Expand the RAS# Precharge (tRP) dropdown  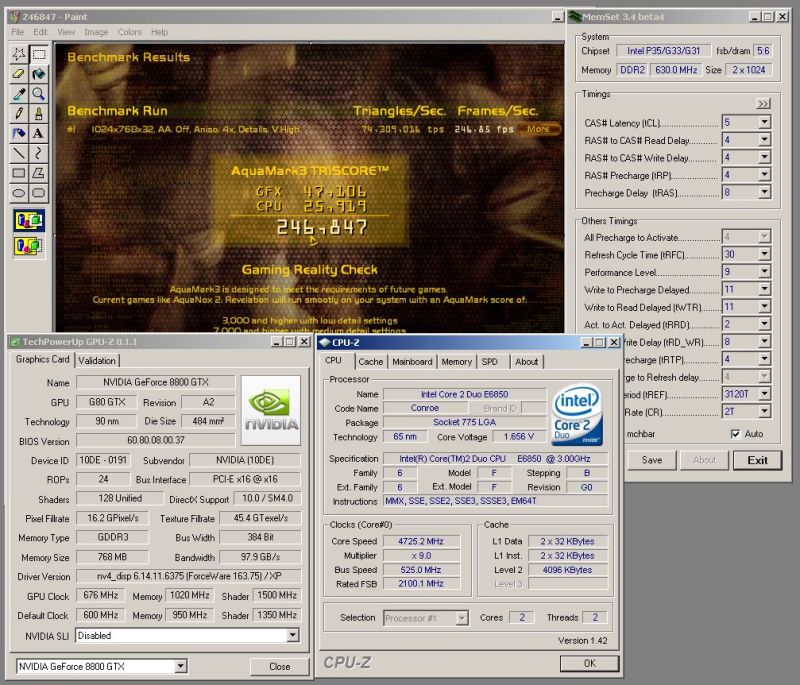click(764, 175)
